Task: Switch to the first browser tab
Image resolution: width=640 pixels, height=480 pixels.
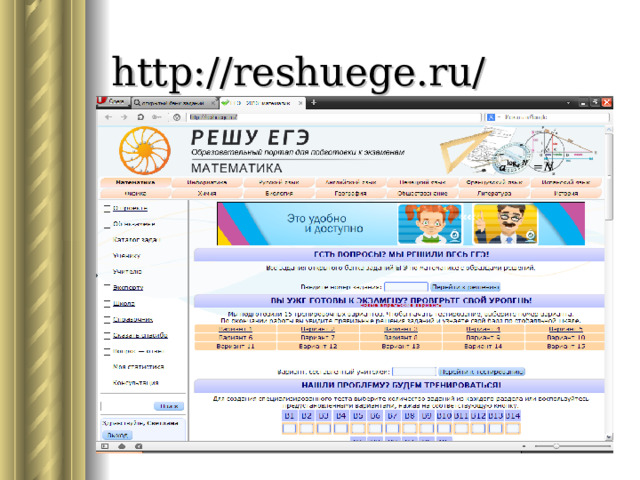Action: coord(175,103)
